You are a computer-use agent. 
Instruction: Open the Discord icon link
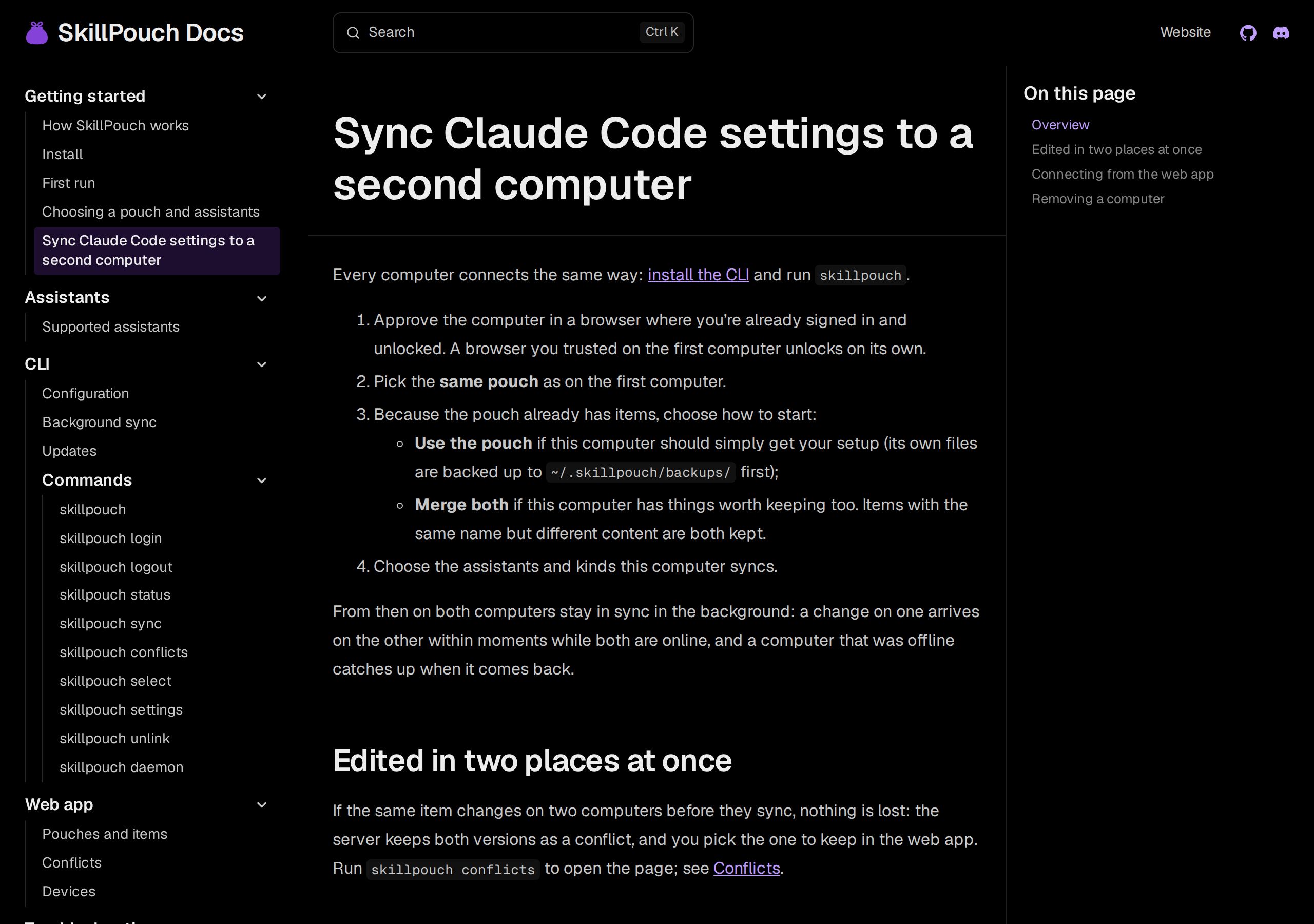(1281, 33)
